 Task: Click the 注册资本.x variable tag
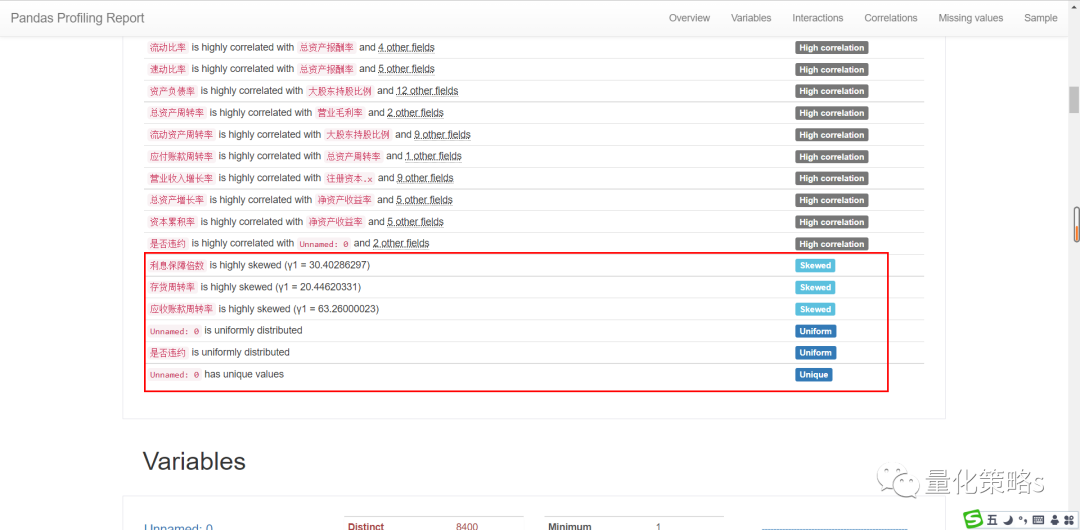click(x=349, y=179)
